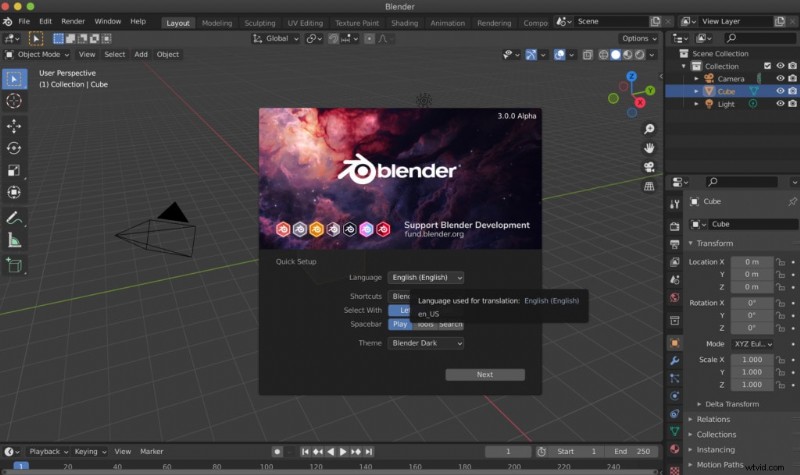This screenshot has width=800, height=475.
Task: Toggle visibility of the Camera object
Action: [780, 78]
